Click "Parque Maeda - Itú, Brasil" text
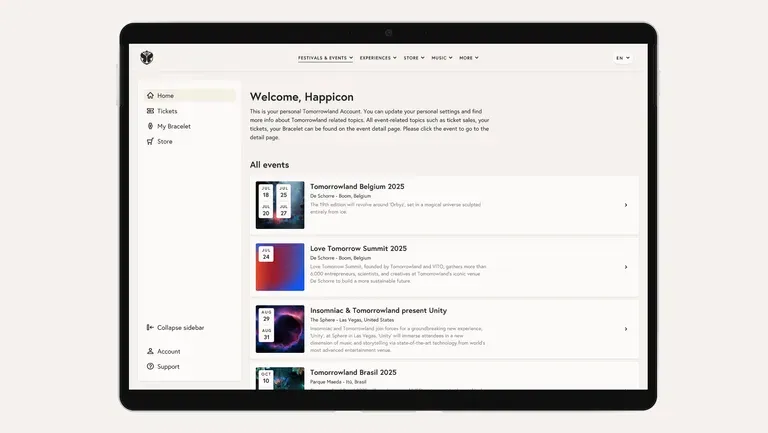This screenshot has width=768, height=433. (338, 382)
